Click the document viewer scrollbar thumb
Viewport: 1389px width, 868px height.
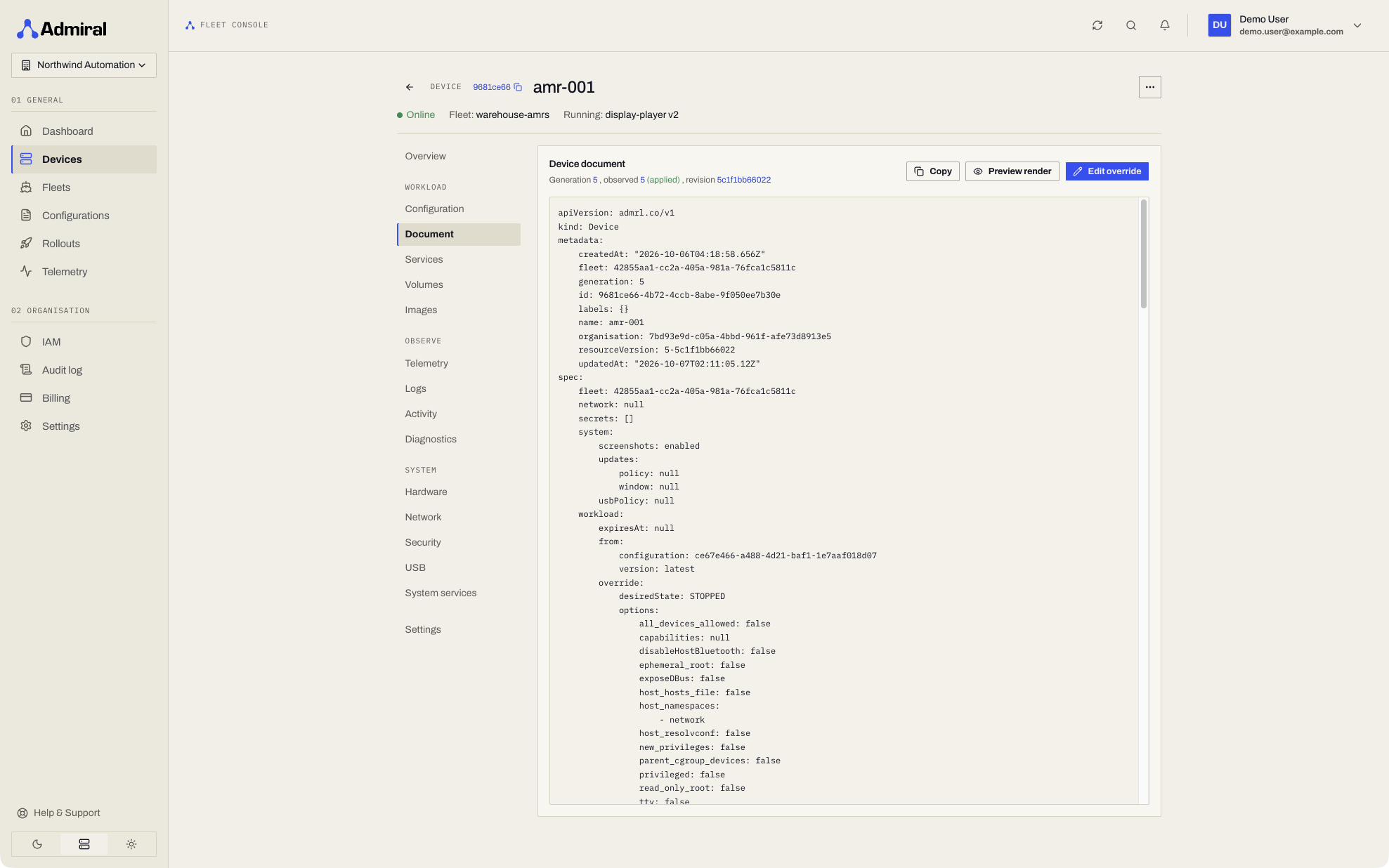pyautogui.click(x=1143, y=254)
